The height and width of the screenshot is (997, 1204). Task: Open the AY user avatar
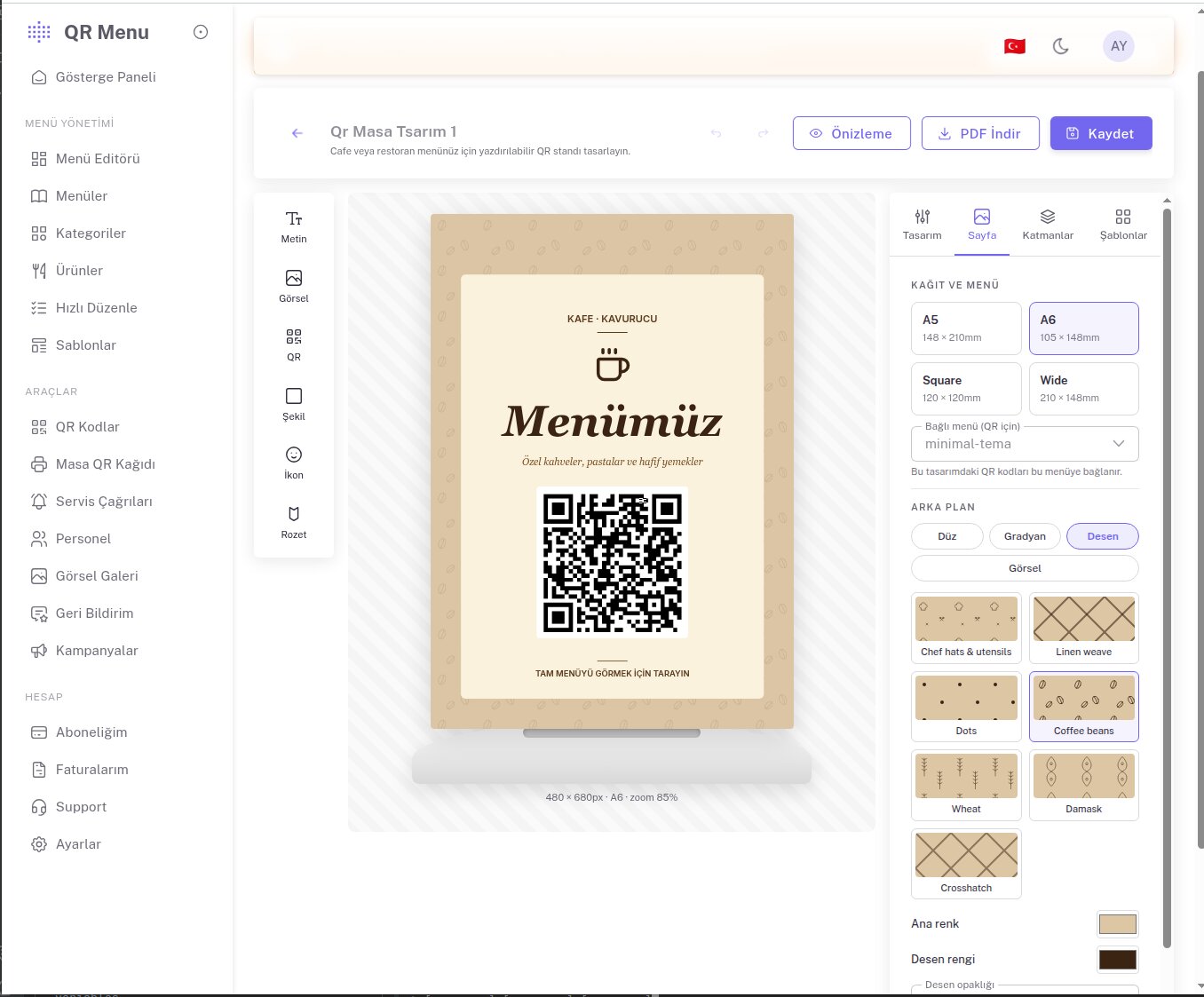click(1119, 46)
